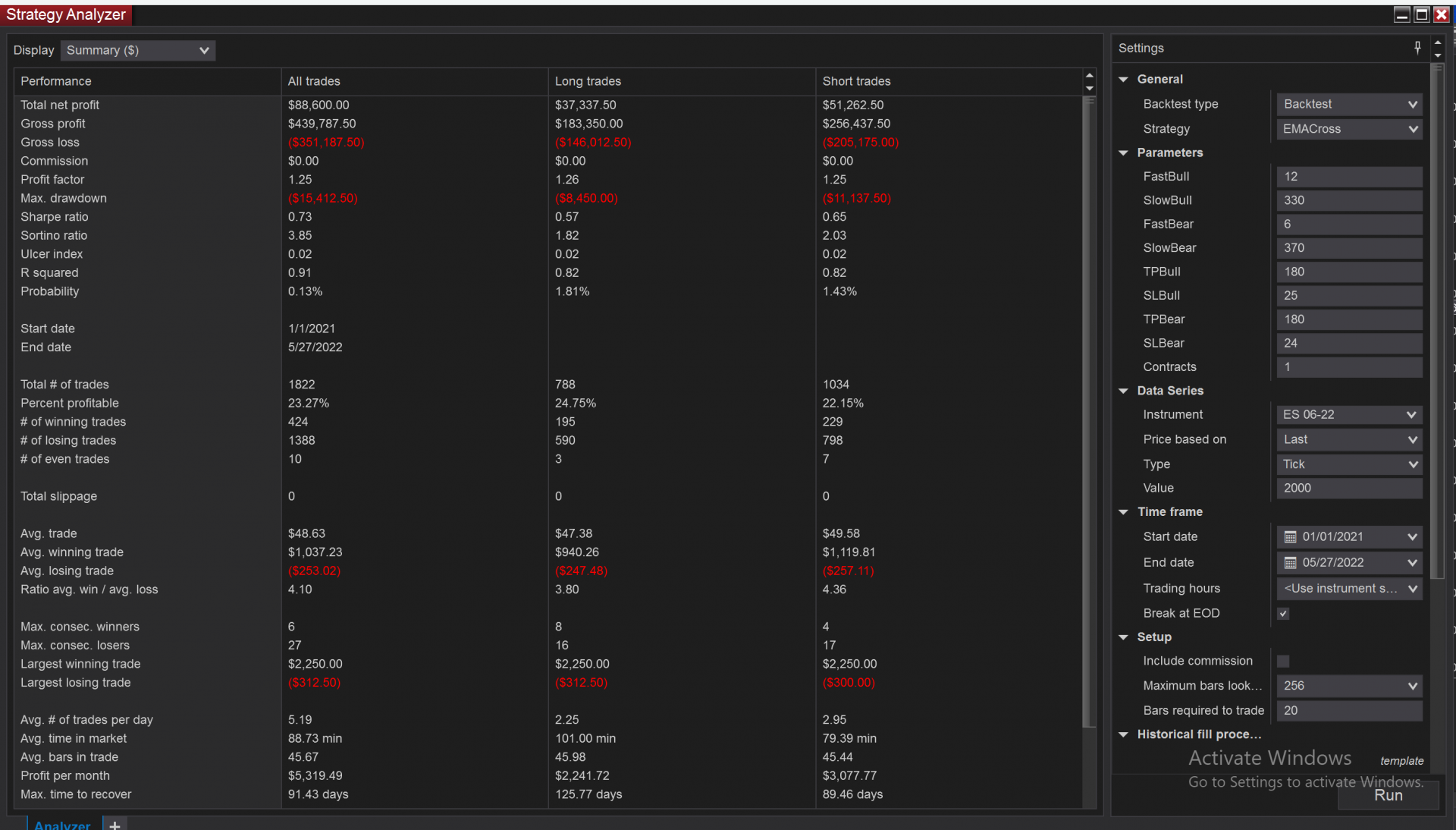Open the Instrument ES 06-22 dropdown
Image resolution: width=1456 pixels, height=830 pixels.
(1349, 415)
